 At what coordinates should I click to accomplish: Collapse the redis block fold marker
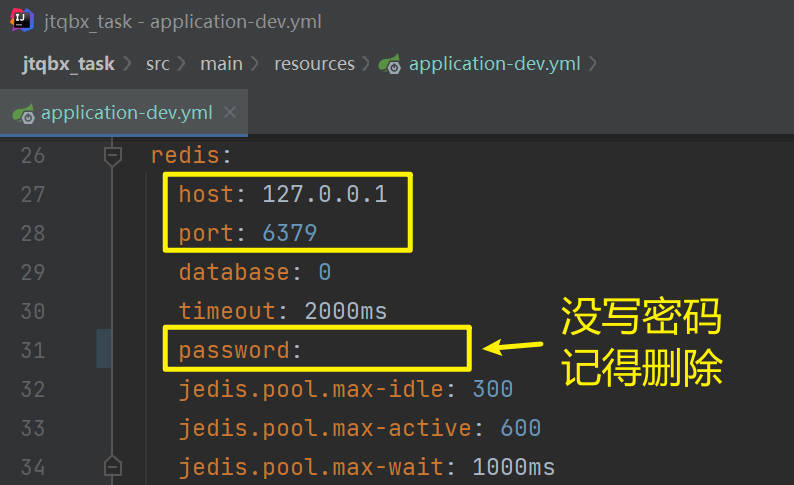[x=112, y=156]
